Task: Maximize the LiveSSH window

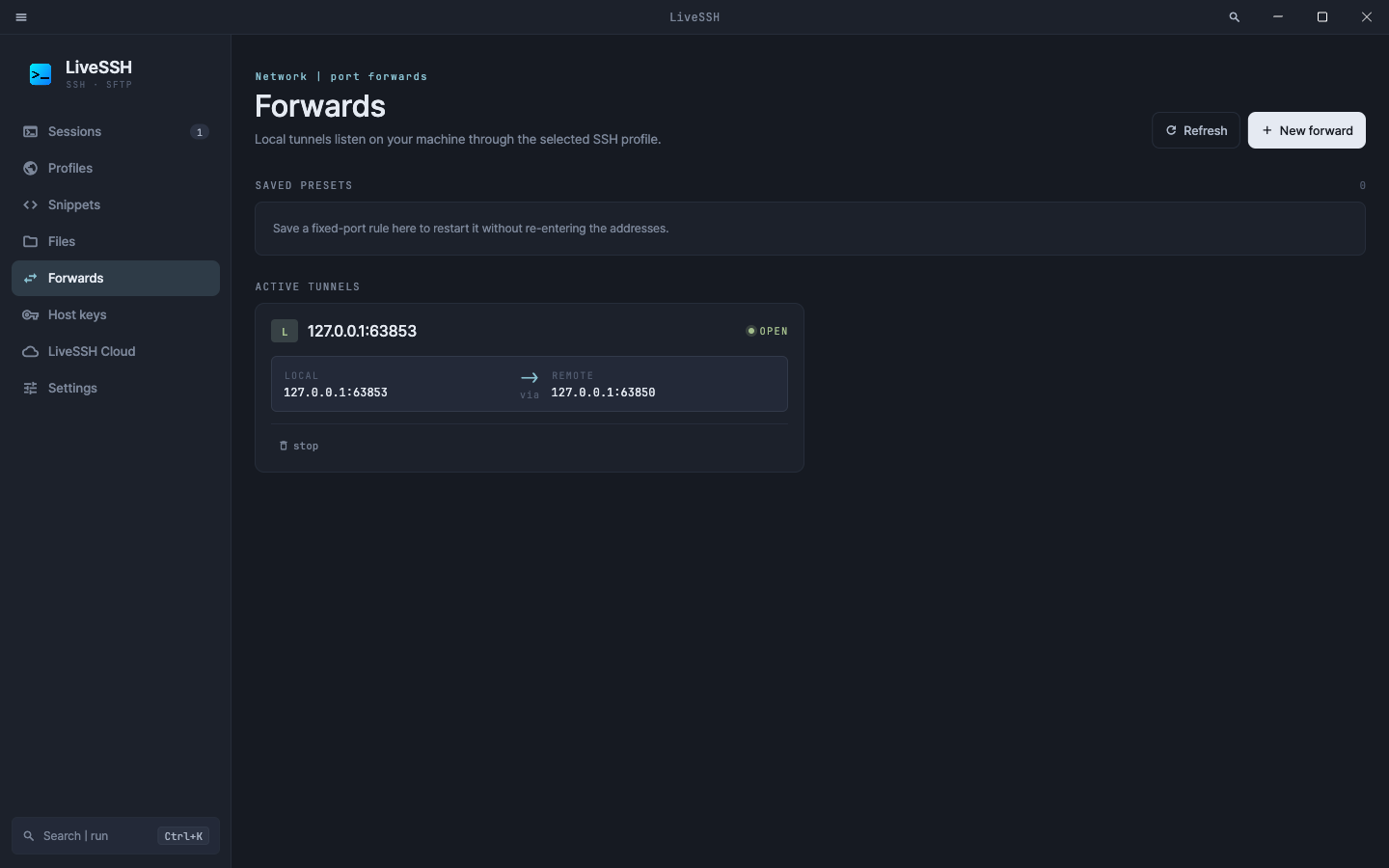Action: pyautogui.click(x=1322, y=17)
